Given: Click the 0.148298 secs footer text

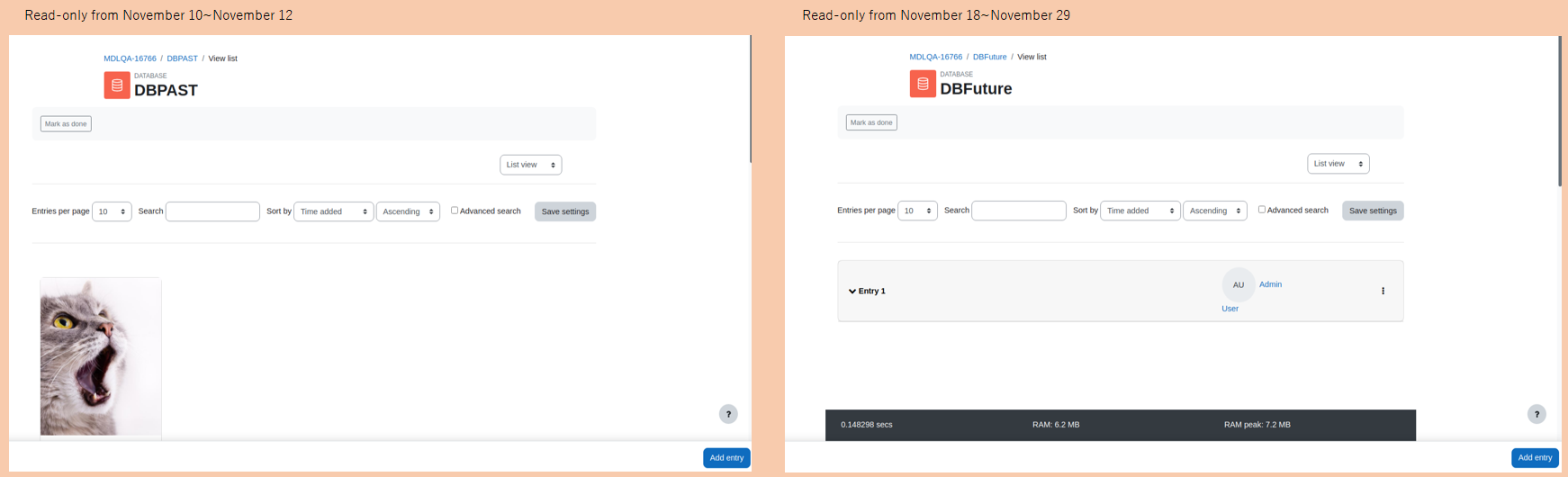Looking at the screenshot, I should point(867,425).
